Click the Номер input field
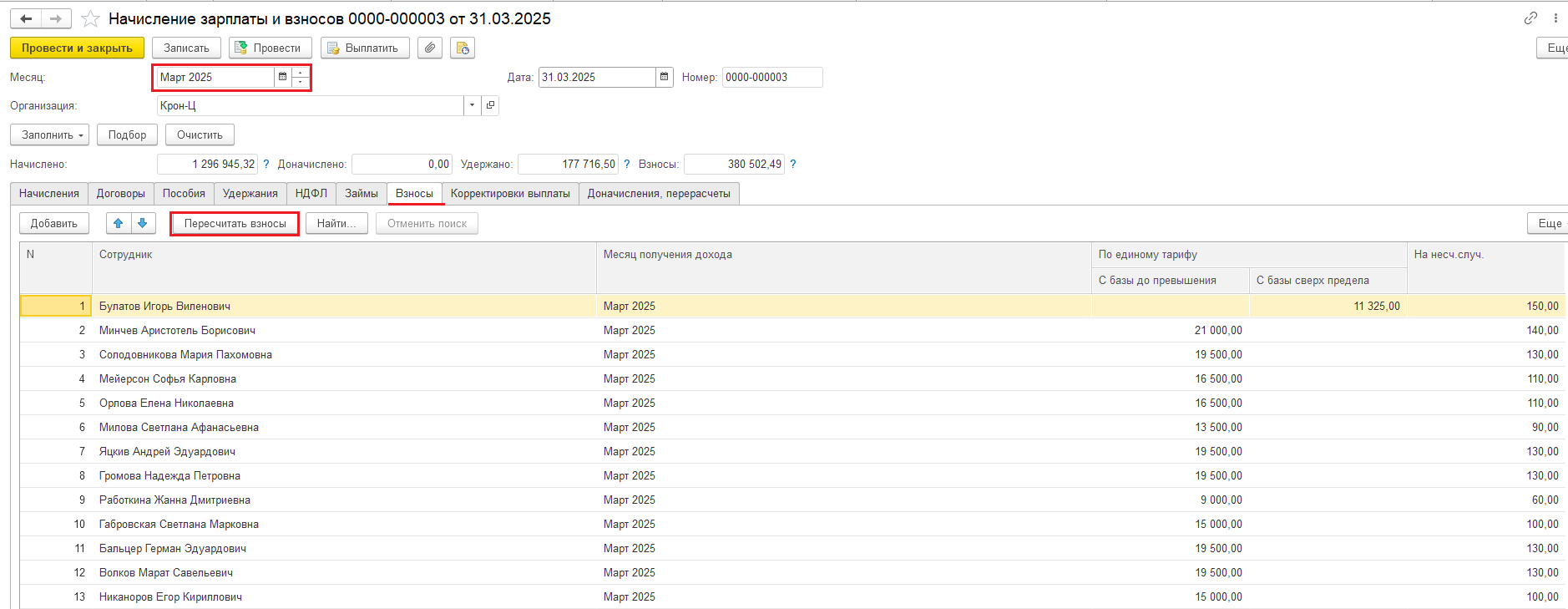 [x=771, y=77]
